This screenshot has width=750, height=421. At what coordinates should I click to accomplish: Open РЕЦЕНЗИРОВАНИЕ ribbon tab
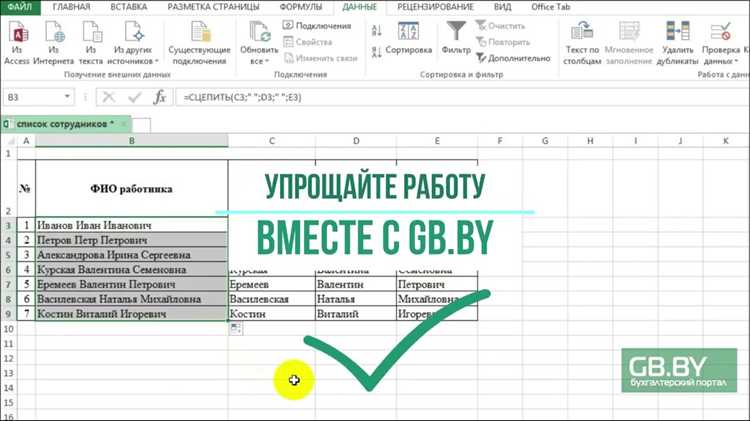point(435,7)
